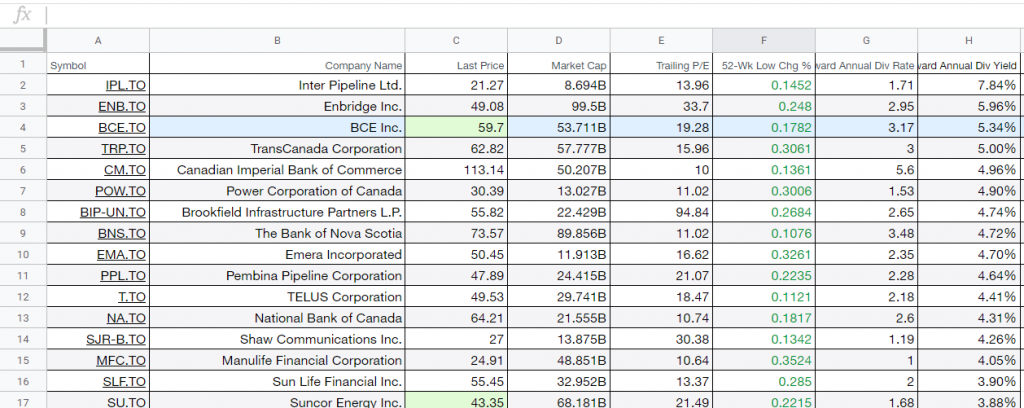
Task: Select the BCE Inc. company cell
Action: coord(277,127)
